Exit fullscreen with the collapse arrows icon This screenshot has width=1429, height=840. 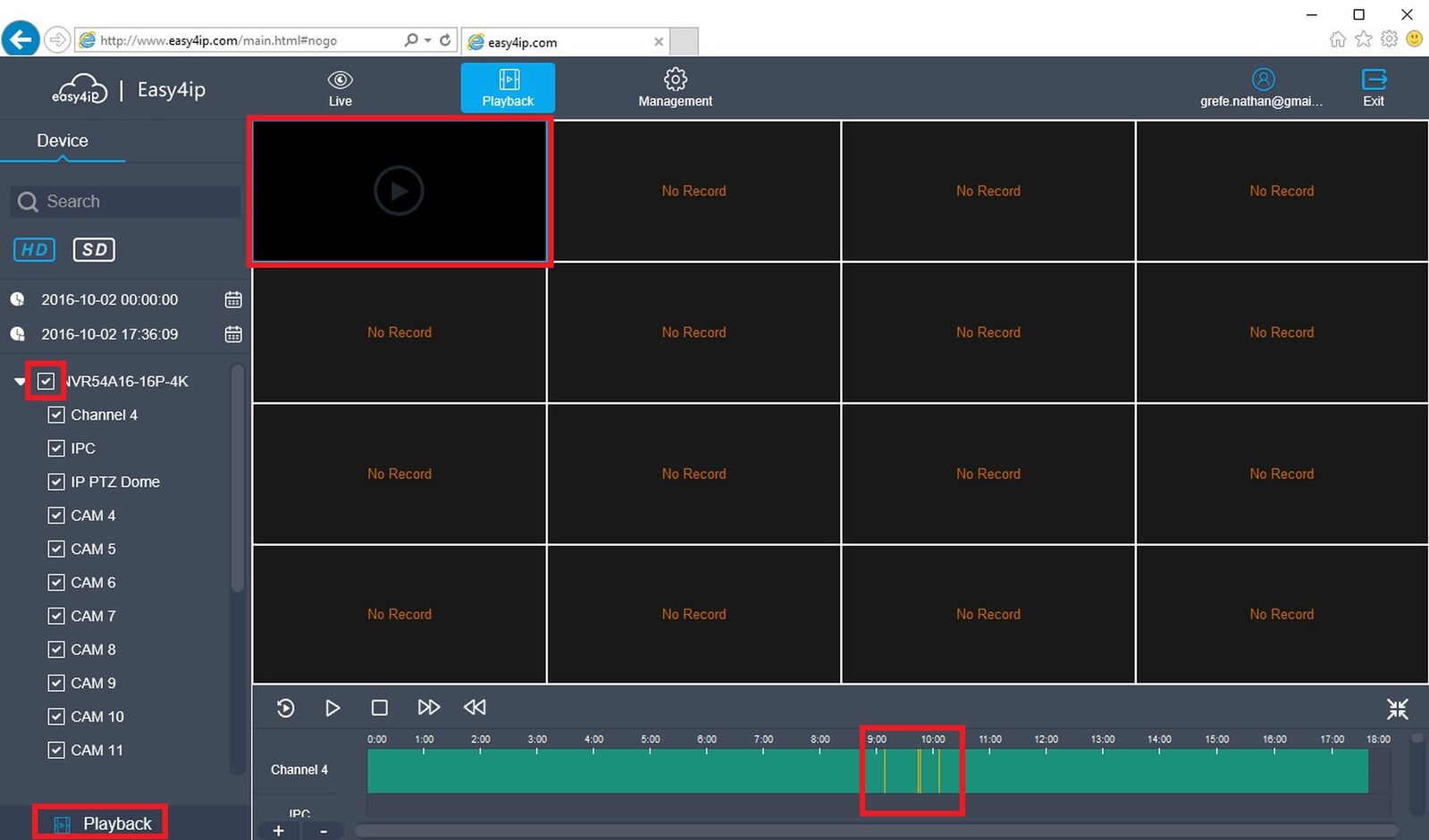tap(1397, 709)
